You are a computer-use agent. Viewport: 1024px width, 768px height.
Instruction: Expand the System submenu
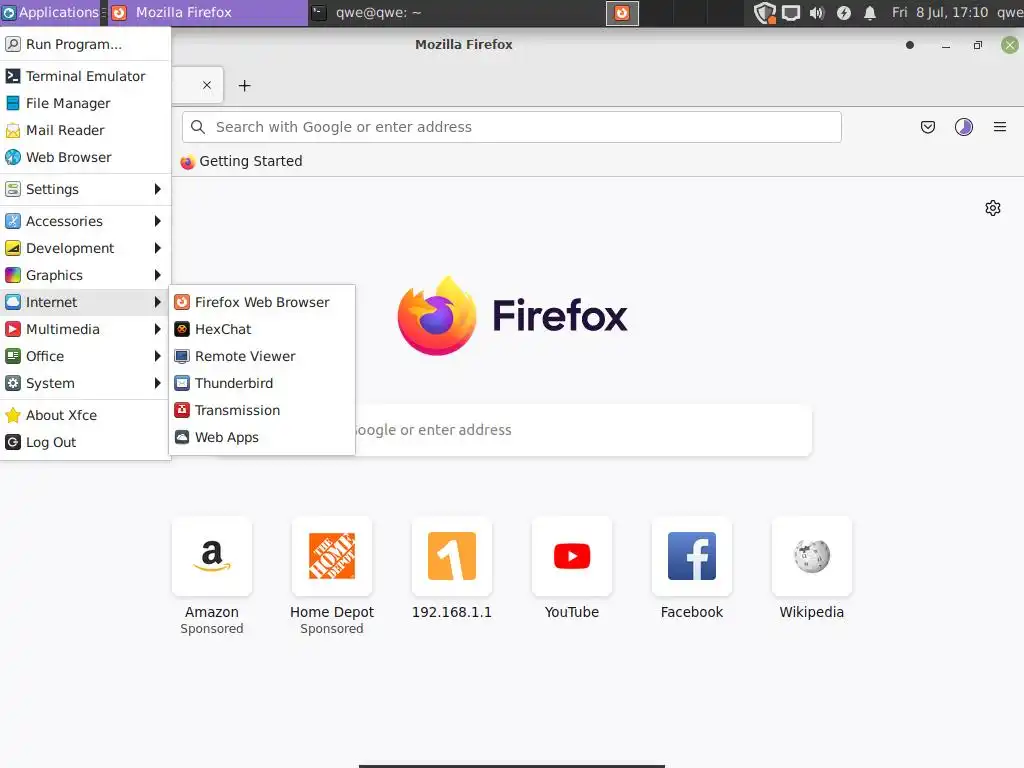point(85,383)
